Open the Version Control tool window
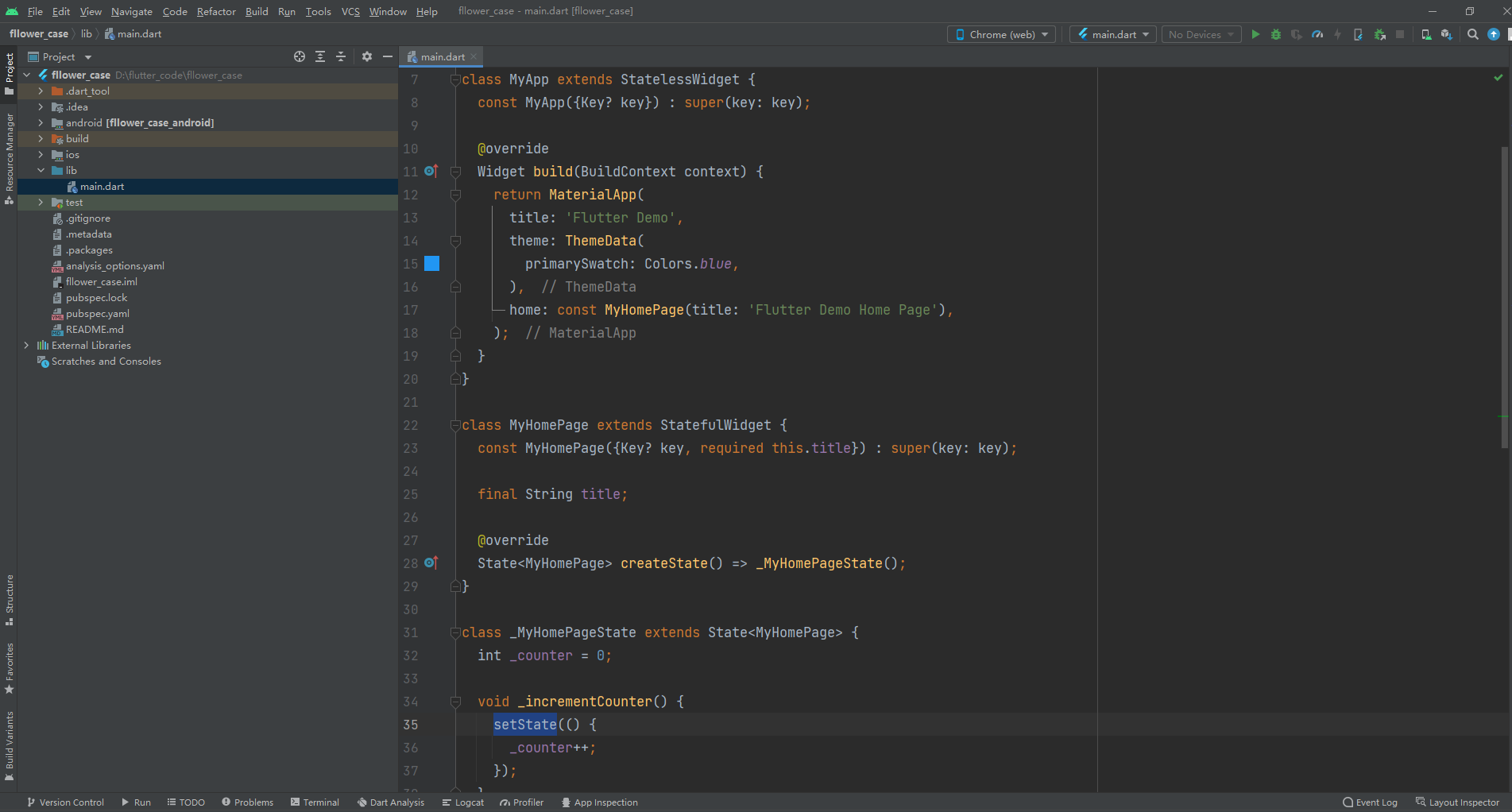 pos(66,802)
